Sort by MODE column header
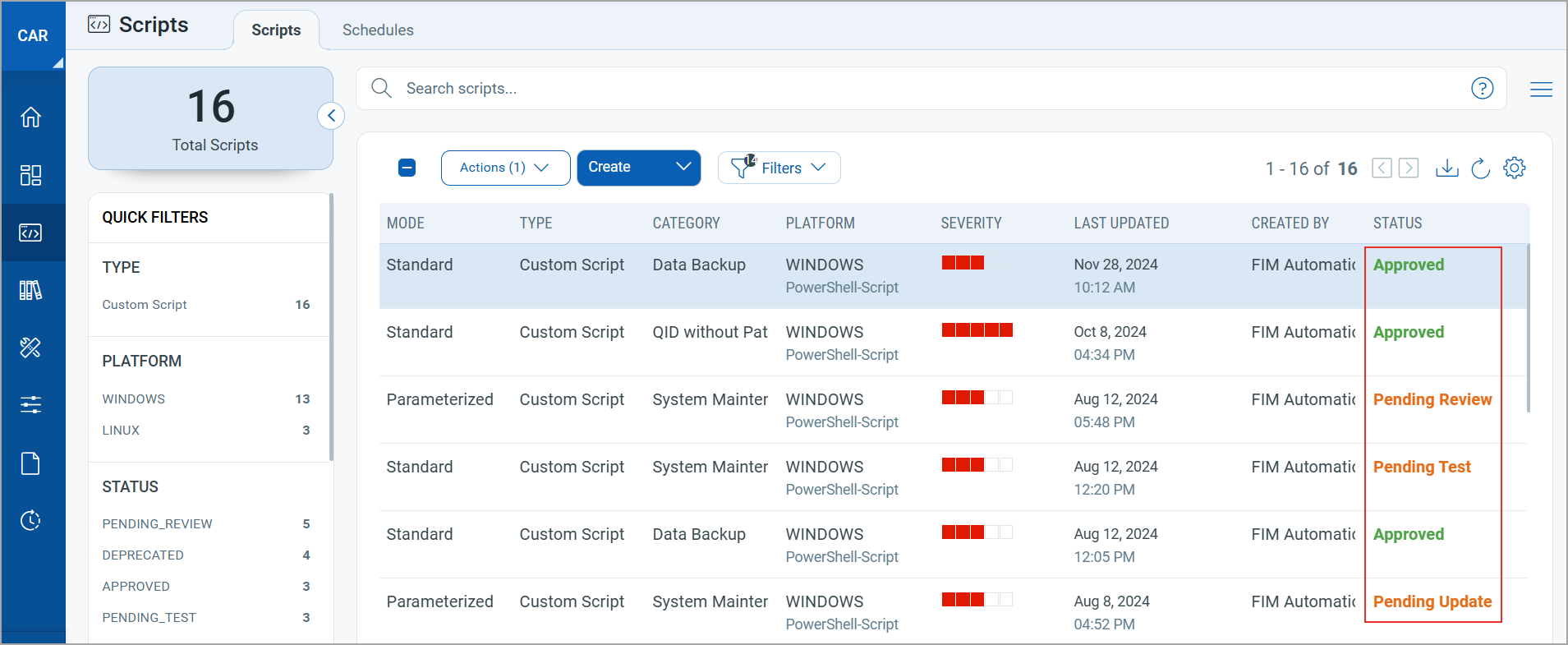The image size is (1568, 645). (406, 223)
